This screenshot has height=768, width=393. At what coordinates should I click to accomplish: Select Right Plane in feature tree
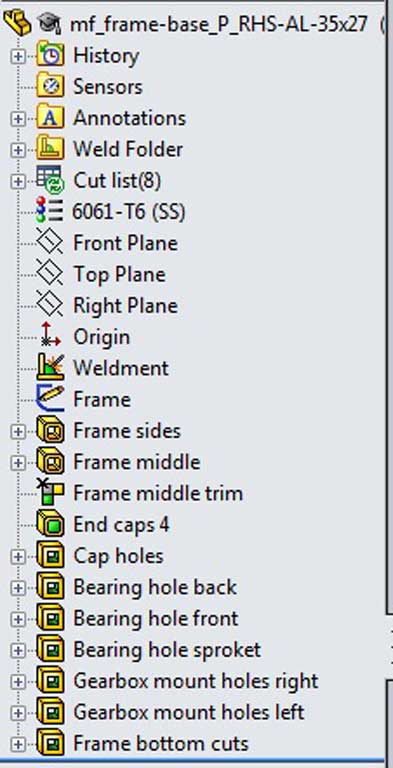tap(125, 306)
